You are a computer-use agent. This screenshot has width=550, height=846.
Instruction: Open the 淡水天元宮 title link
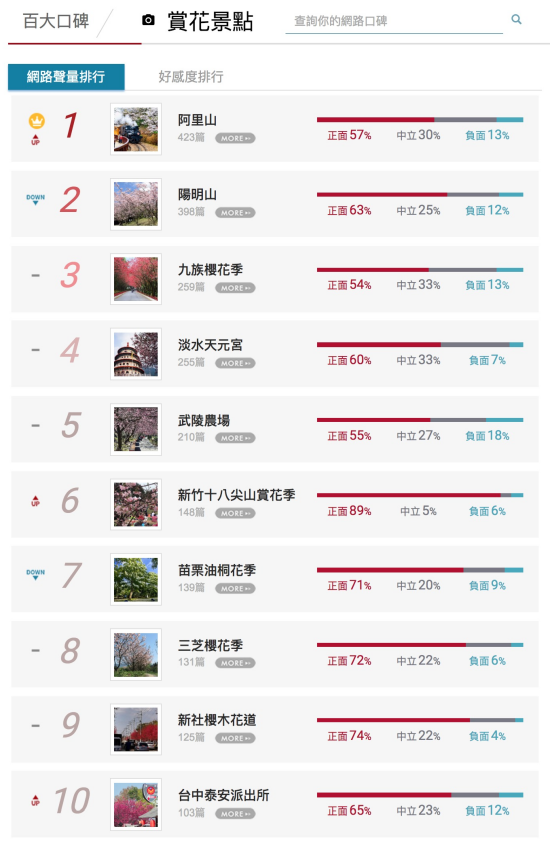coord(211,345)
